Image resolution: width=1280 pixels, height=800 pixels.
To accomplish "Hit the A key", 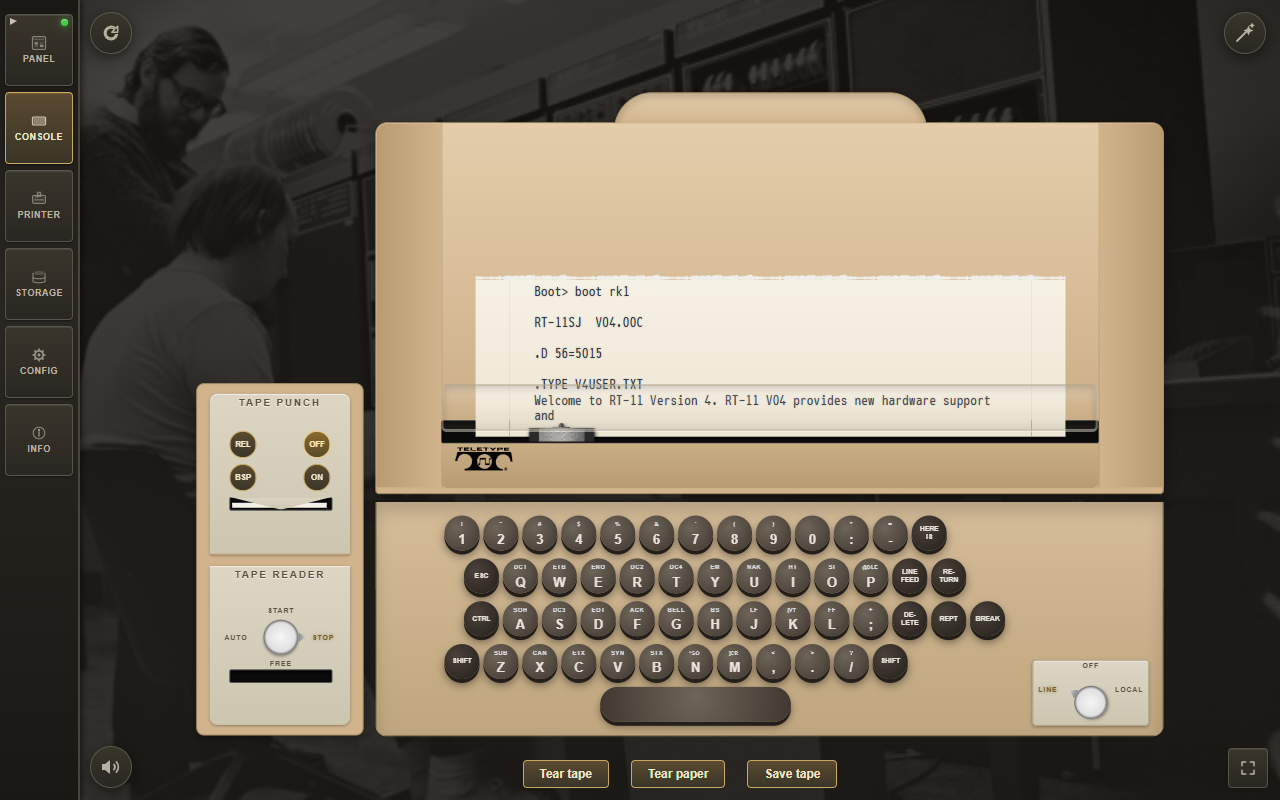I will coord(520,619).
